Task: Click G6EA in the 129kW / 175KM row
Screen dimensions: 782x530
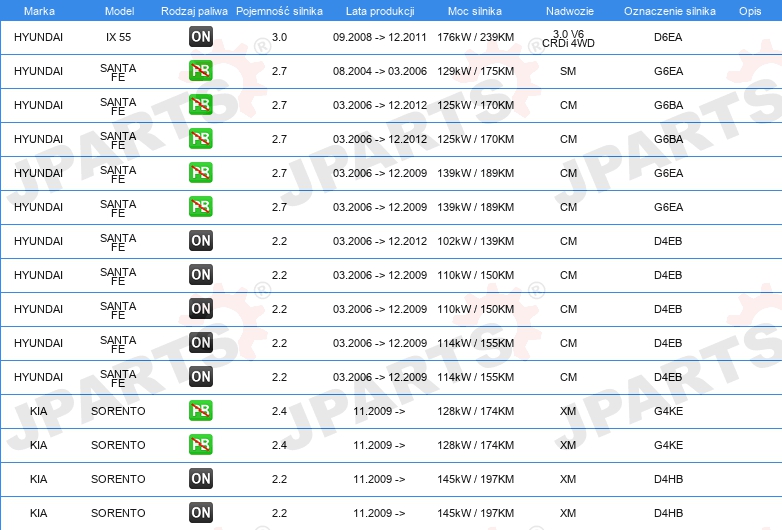Action: pos(668,71)
